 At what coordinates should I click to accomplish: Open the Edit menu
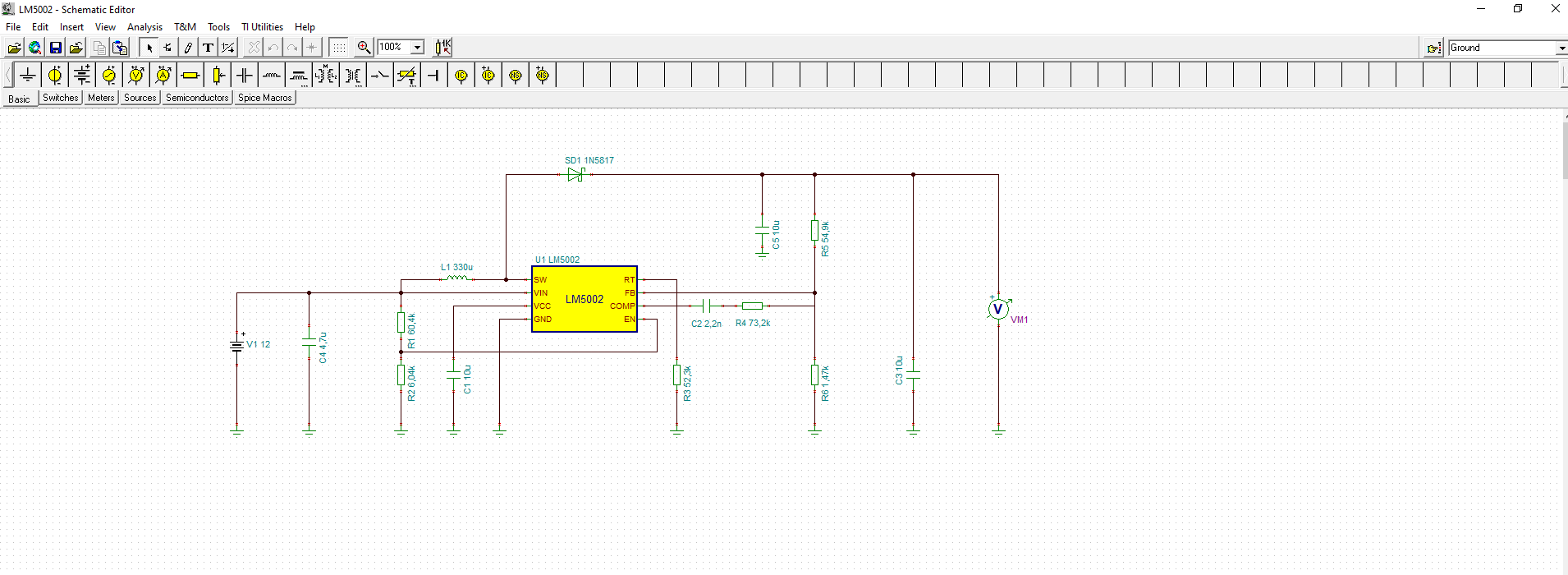(x=40, y=27)
